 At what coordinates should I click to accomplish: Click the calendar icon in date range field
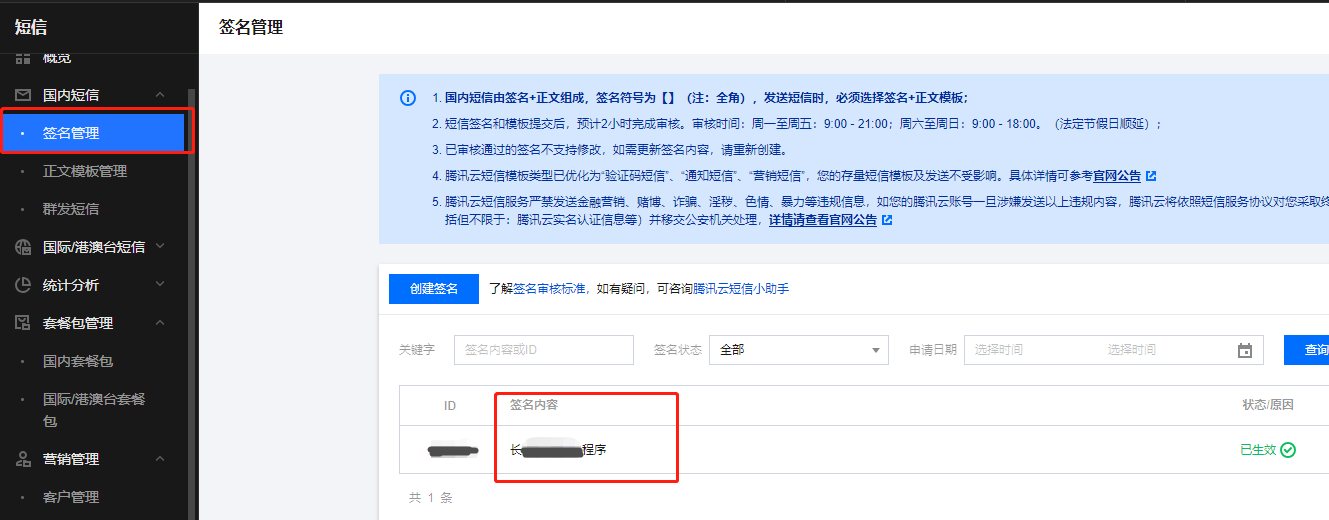tap(1245, 350)
